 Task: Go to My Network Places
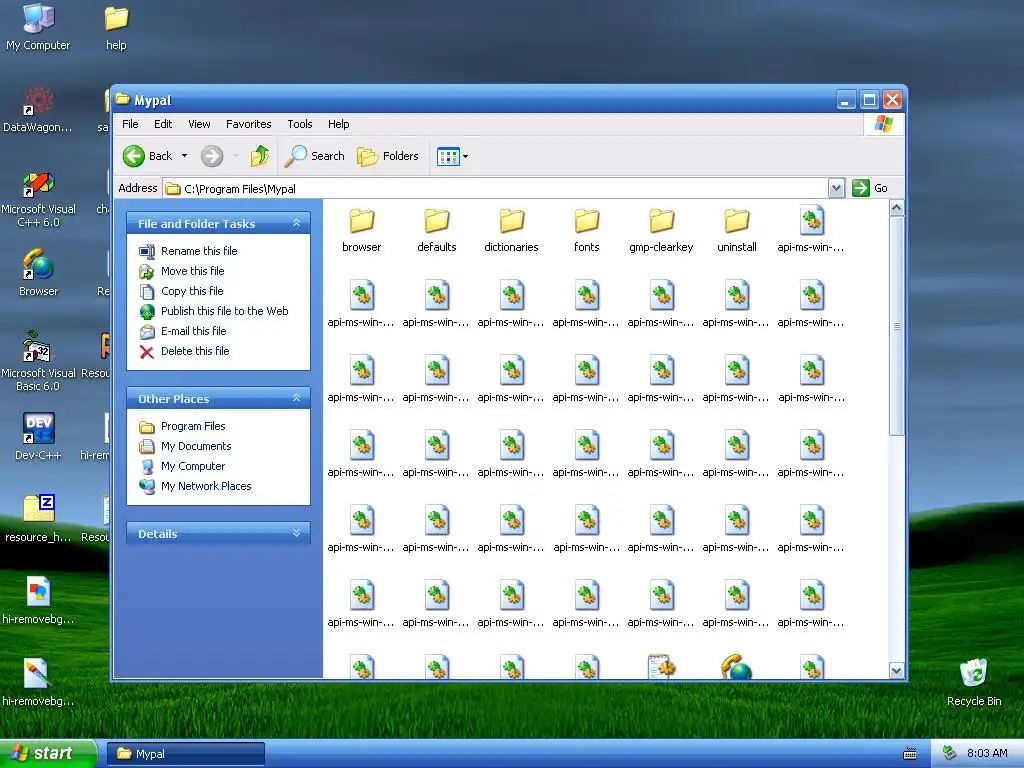click(x=196, y=486)
